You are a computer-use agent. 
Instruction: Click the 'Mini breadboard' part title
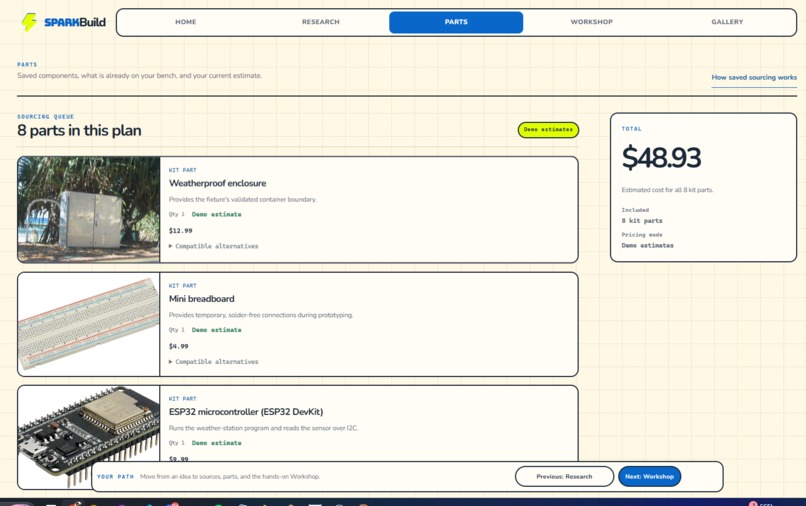click(x=202, y=299)
